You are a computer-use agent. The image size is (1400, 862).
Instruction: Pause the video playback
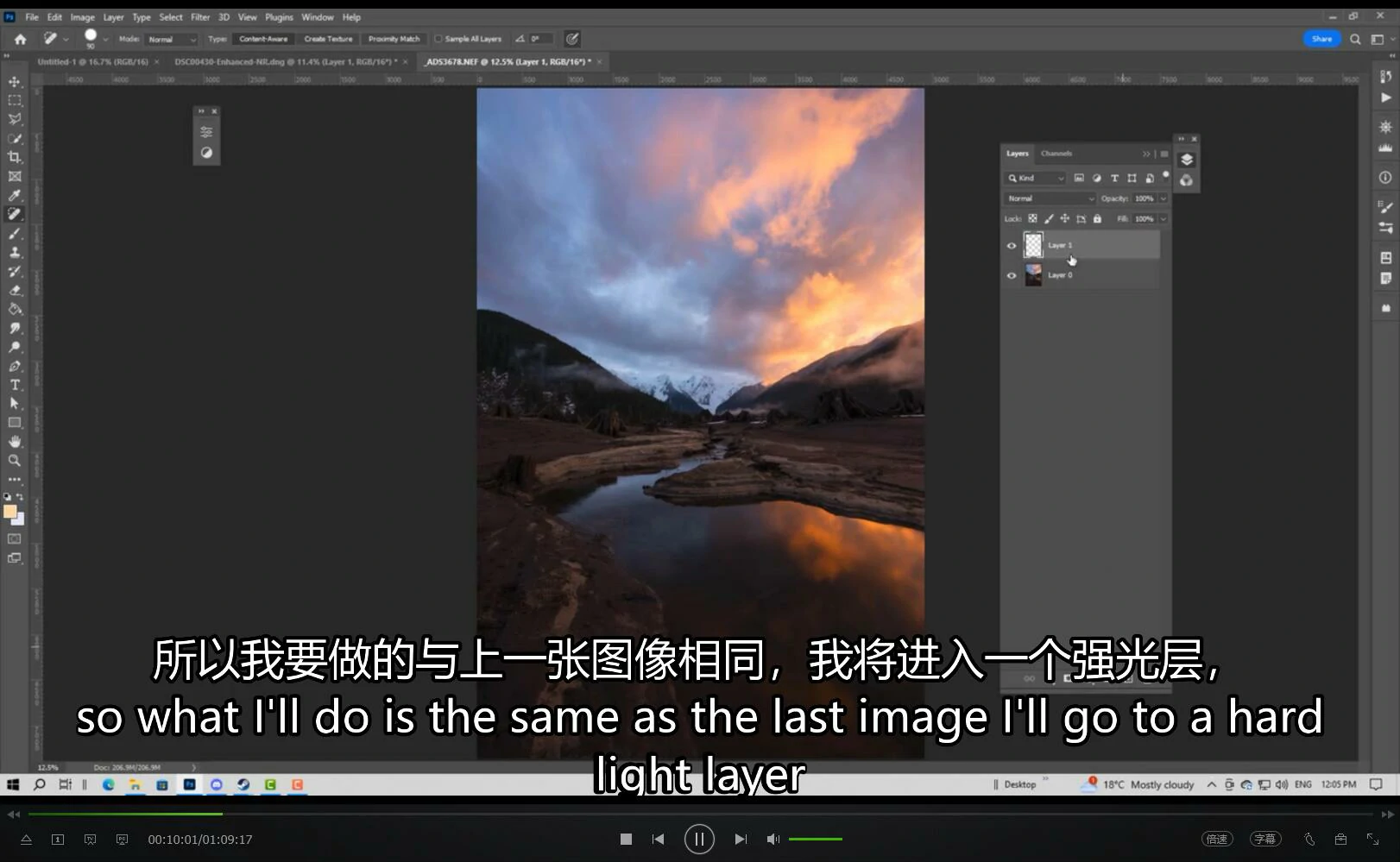699,839
